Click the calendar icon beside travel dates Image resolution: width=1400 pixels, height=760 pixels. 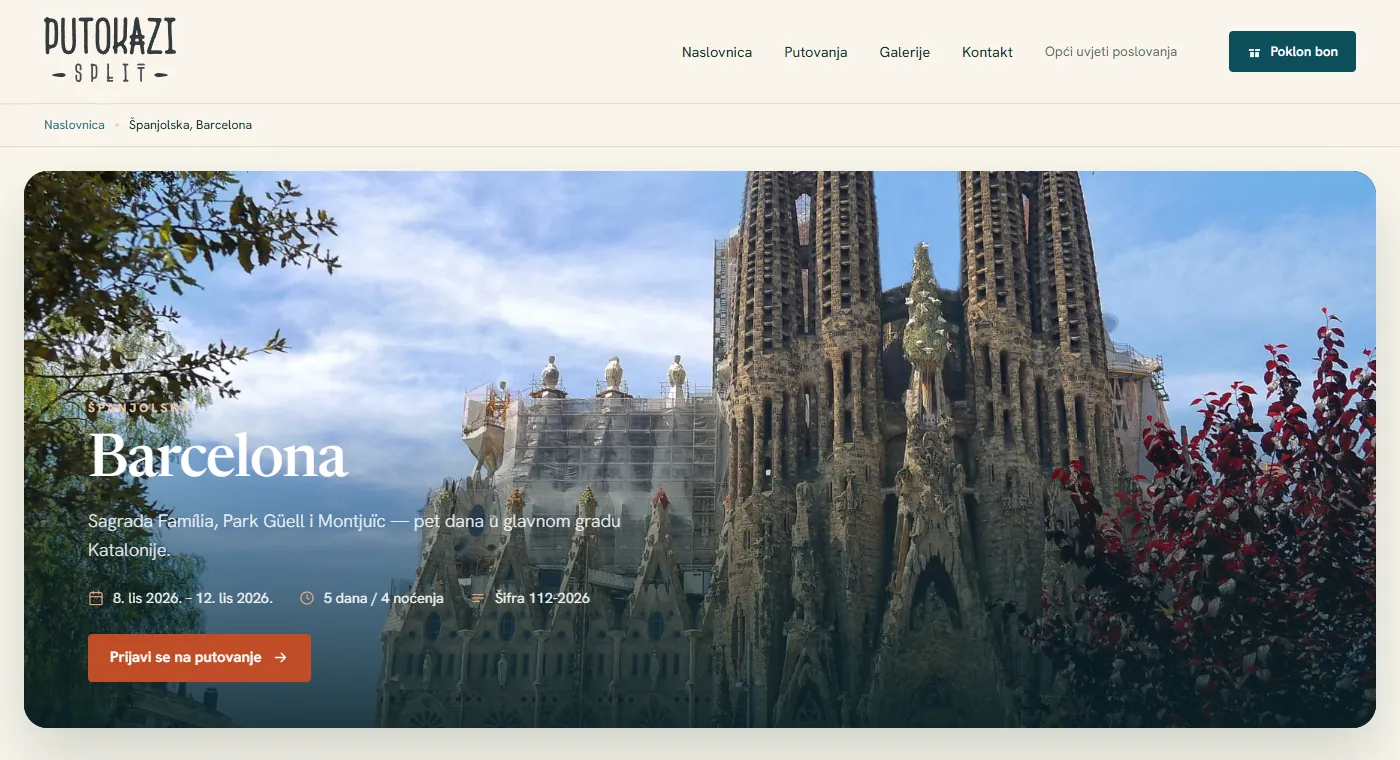96,598
